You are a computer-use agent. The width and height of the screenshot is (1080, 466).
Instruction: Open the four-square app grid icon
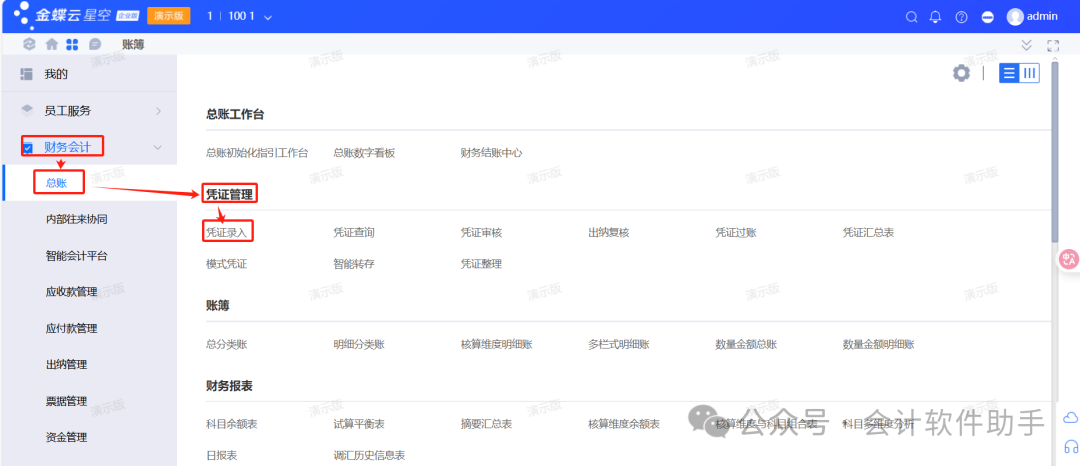click(x=72, y=44)
